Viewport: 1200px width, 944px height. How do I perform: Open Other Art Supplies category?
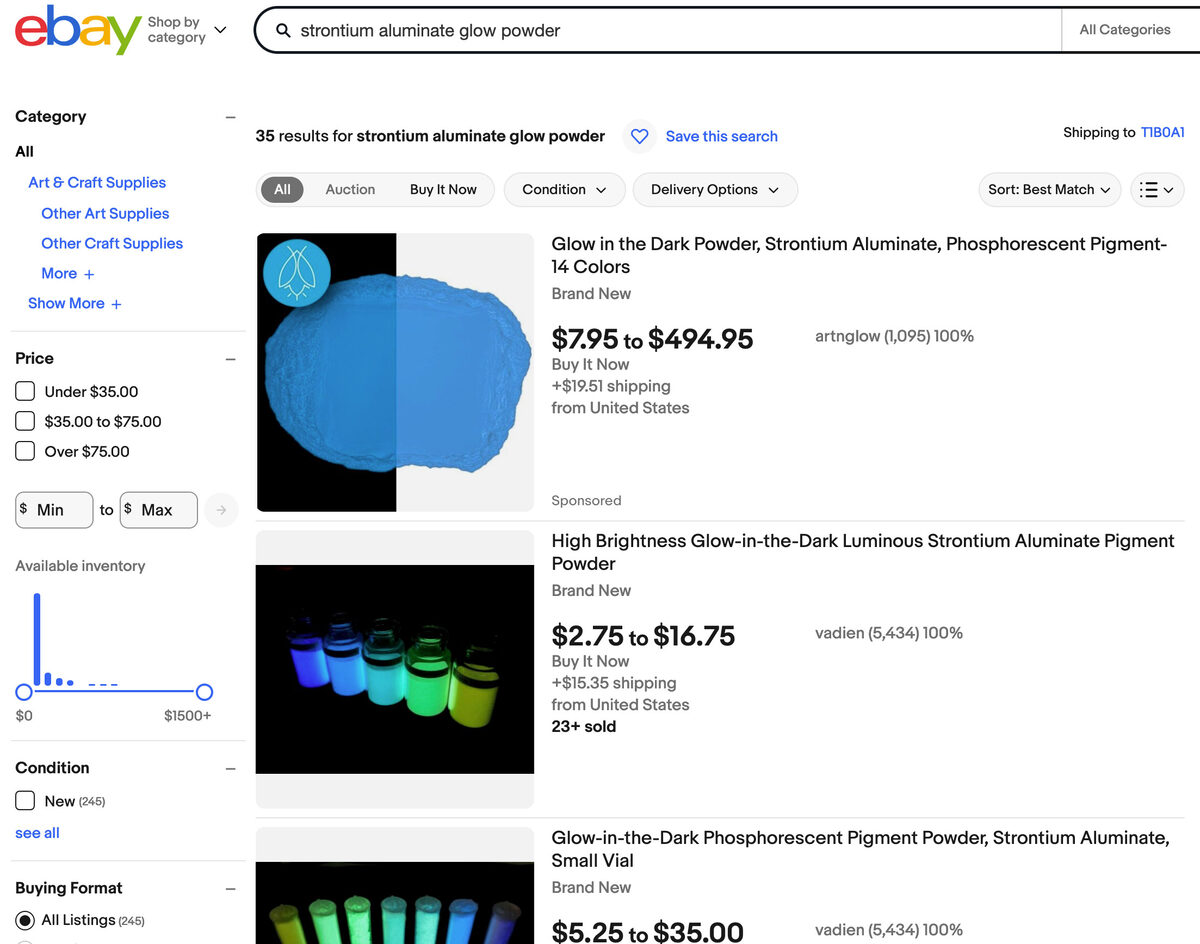(x=105, y=214)
